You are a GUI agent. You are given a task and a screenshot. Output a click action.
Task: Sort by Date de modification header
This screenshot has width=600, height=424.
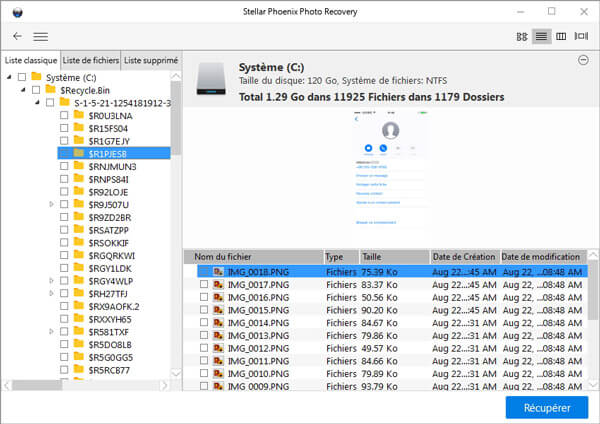(x=543, y=257)
